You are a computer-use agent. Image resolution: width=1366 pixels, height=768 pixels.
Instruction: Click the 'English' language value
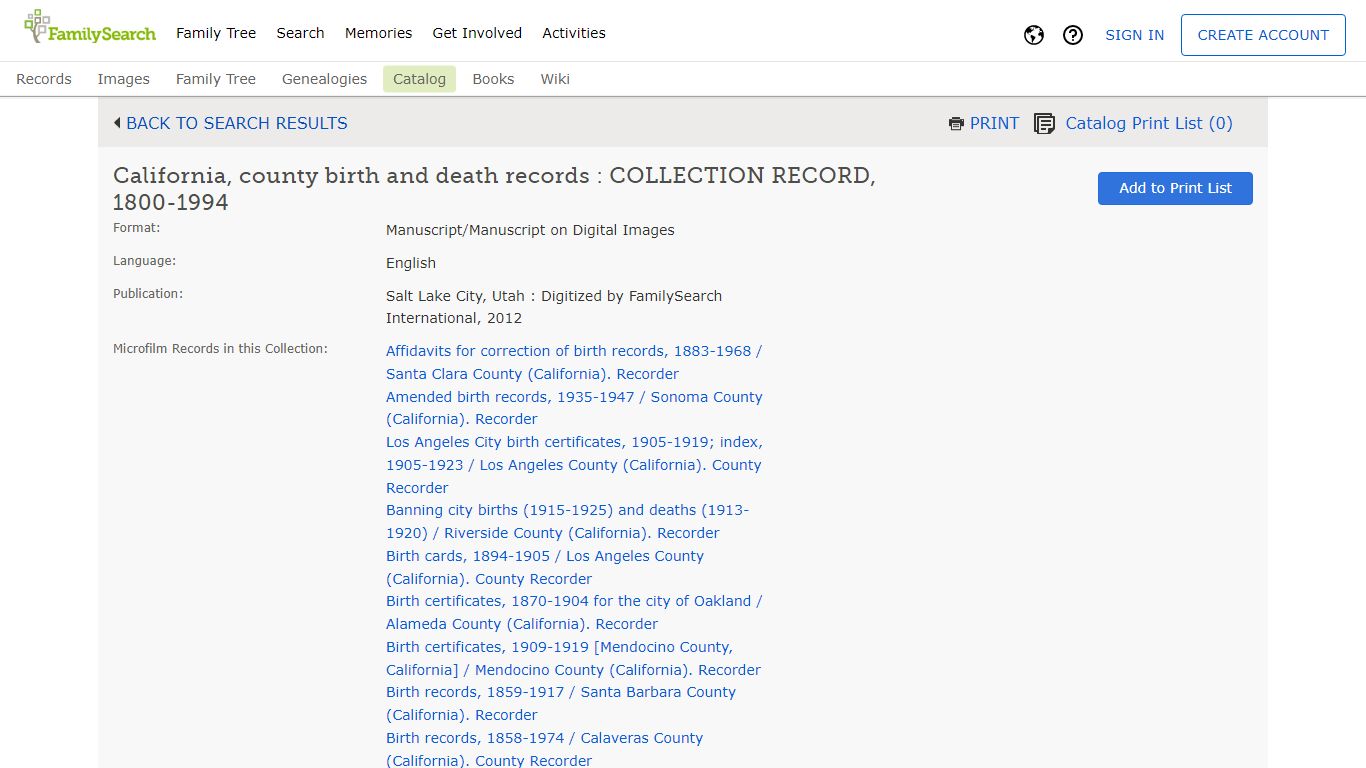coord(411,263)
